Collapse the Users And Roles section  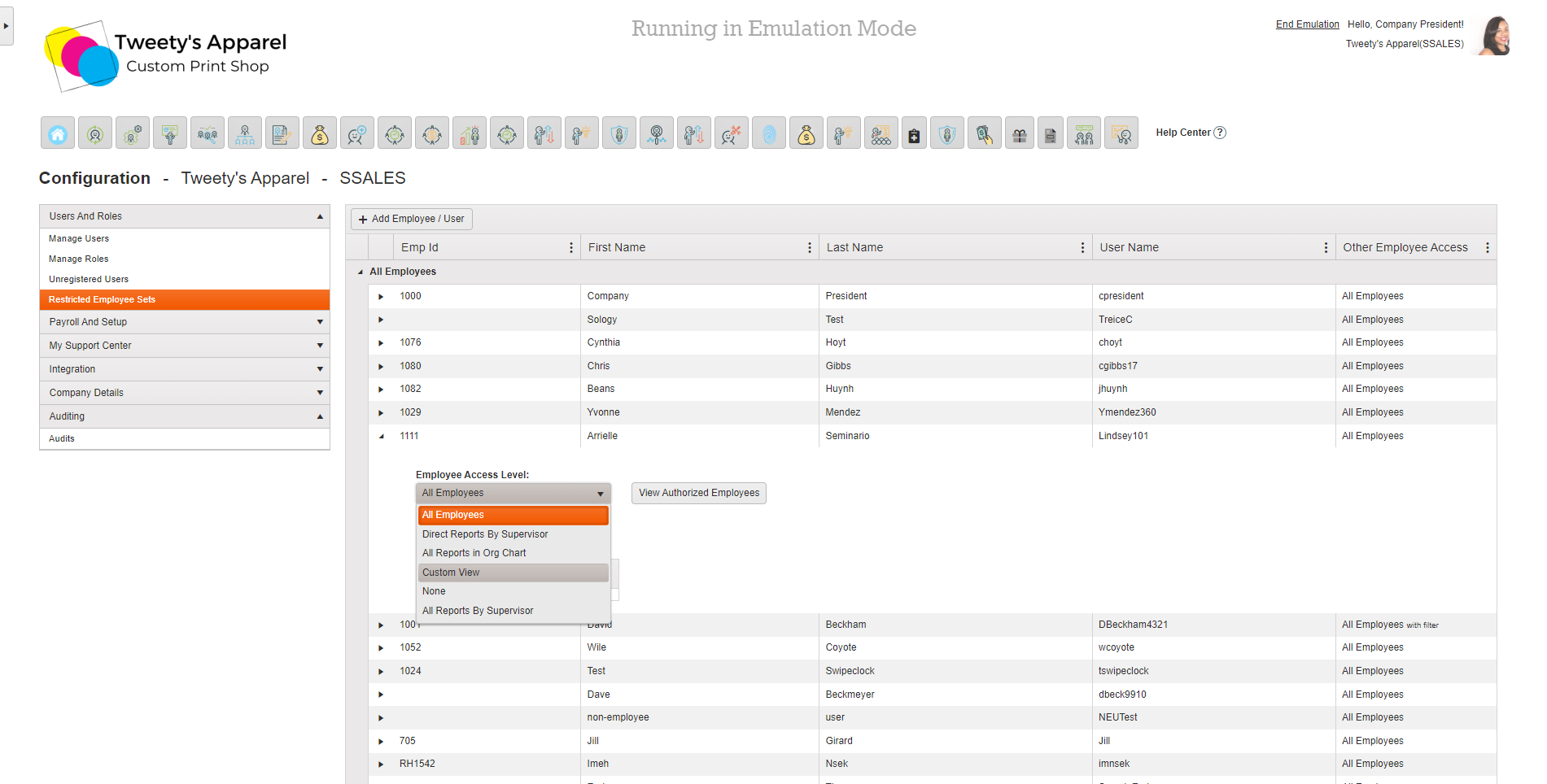pos(320,216)
